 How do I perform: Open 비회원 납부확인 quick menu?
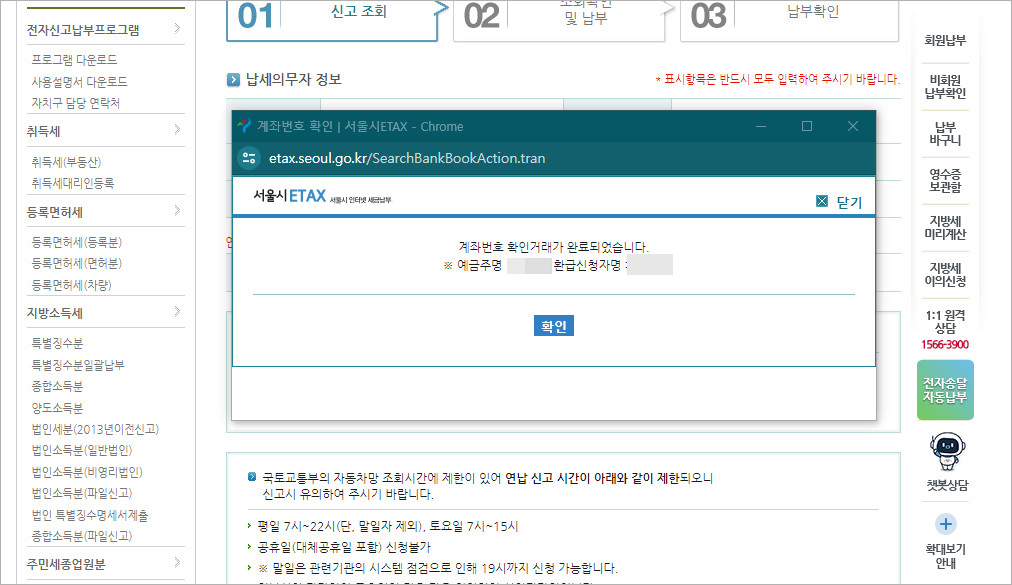[945, 87]
